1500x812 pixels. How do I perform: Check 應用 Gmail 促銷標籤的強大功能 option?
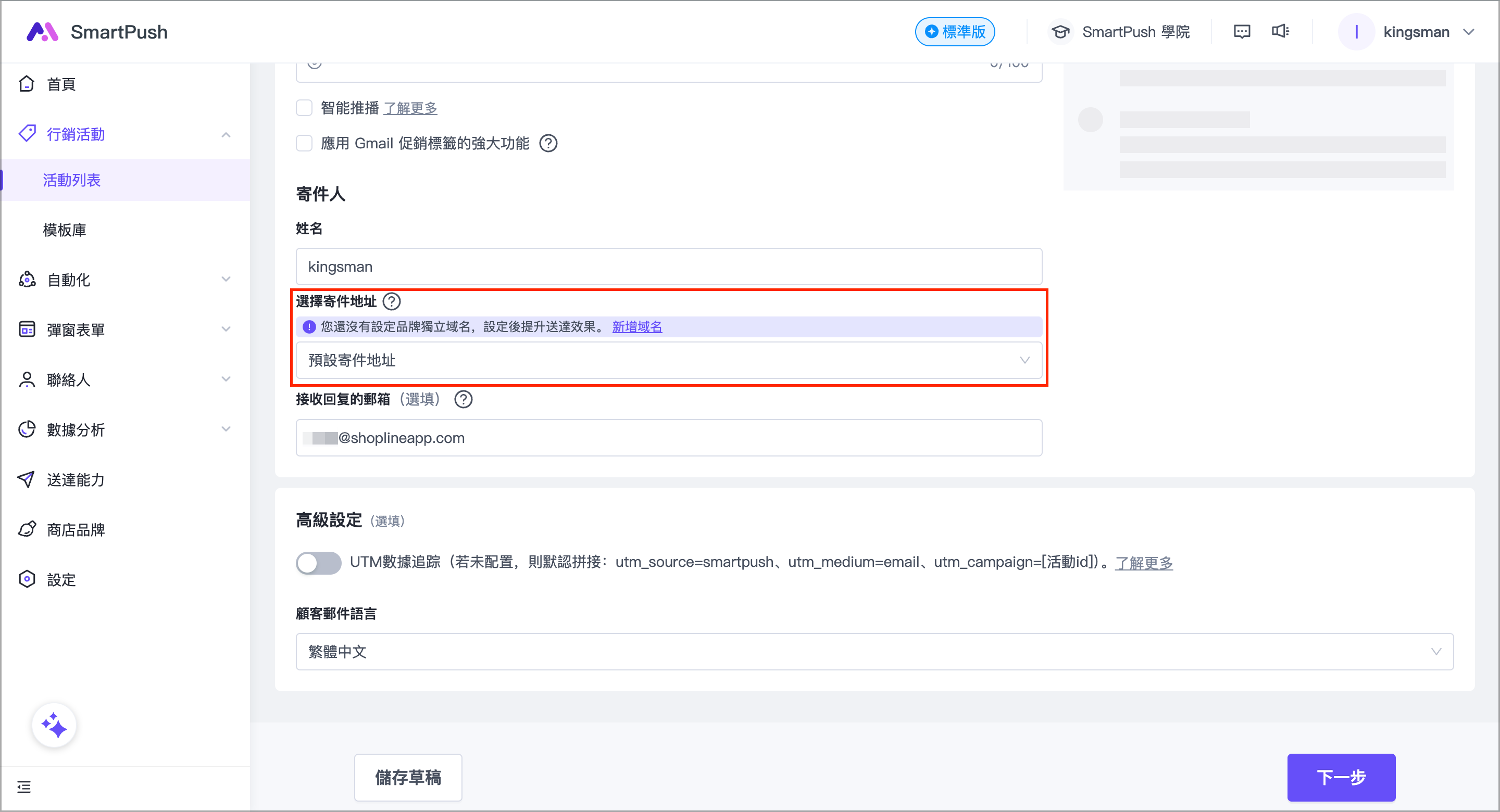tap(304, 143)
